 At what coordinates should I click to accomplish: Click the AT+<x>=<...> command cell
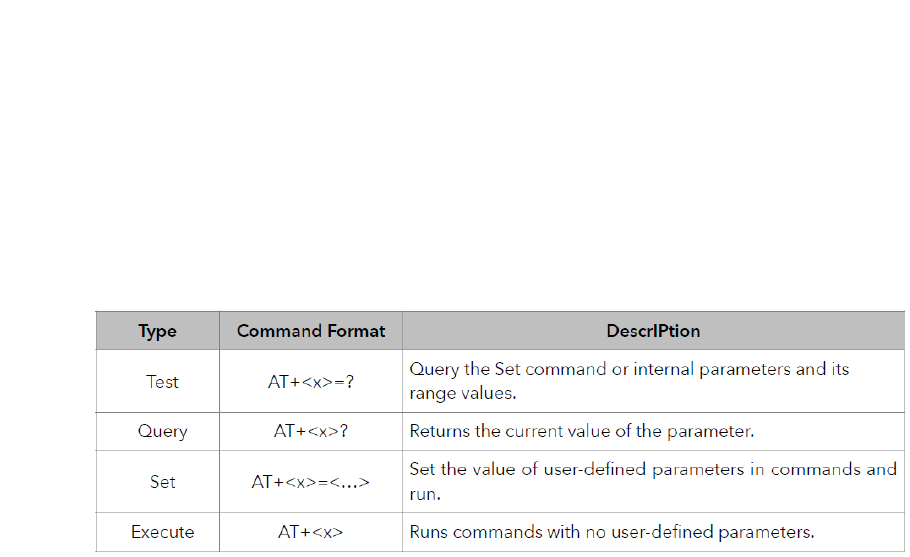click(x=310, y=482)
